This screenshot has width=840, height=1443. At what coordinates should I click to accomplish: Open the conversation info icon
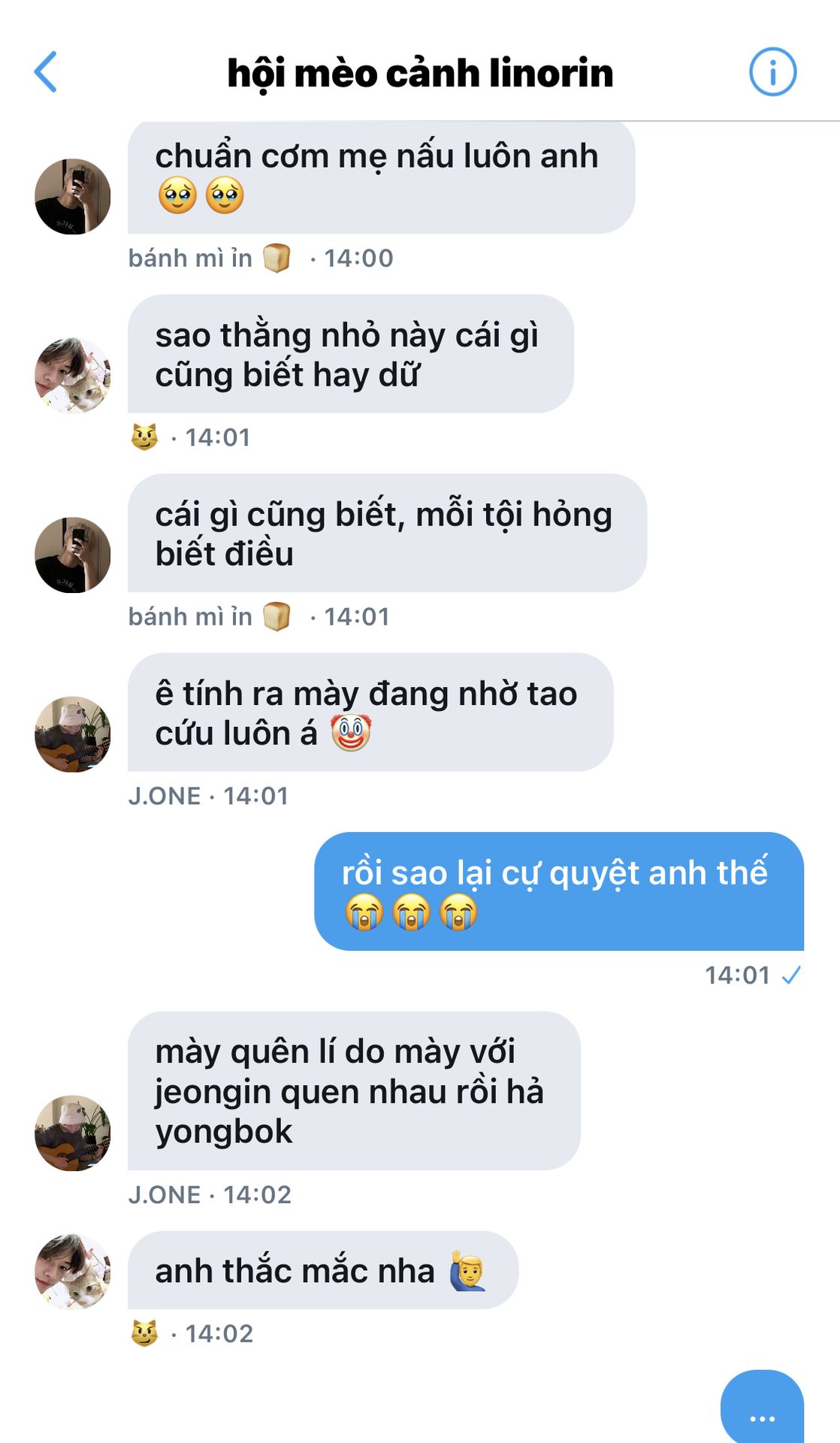[x=772, y=72]
